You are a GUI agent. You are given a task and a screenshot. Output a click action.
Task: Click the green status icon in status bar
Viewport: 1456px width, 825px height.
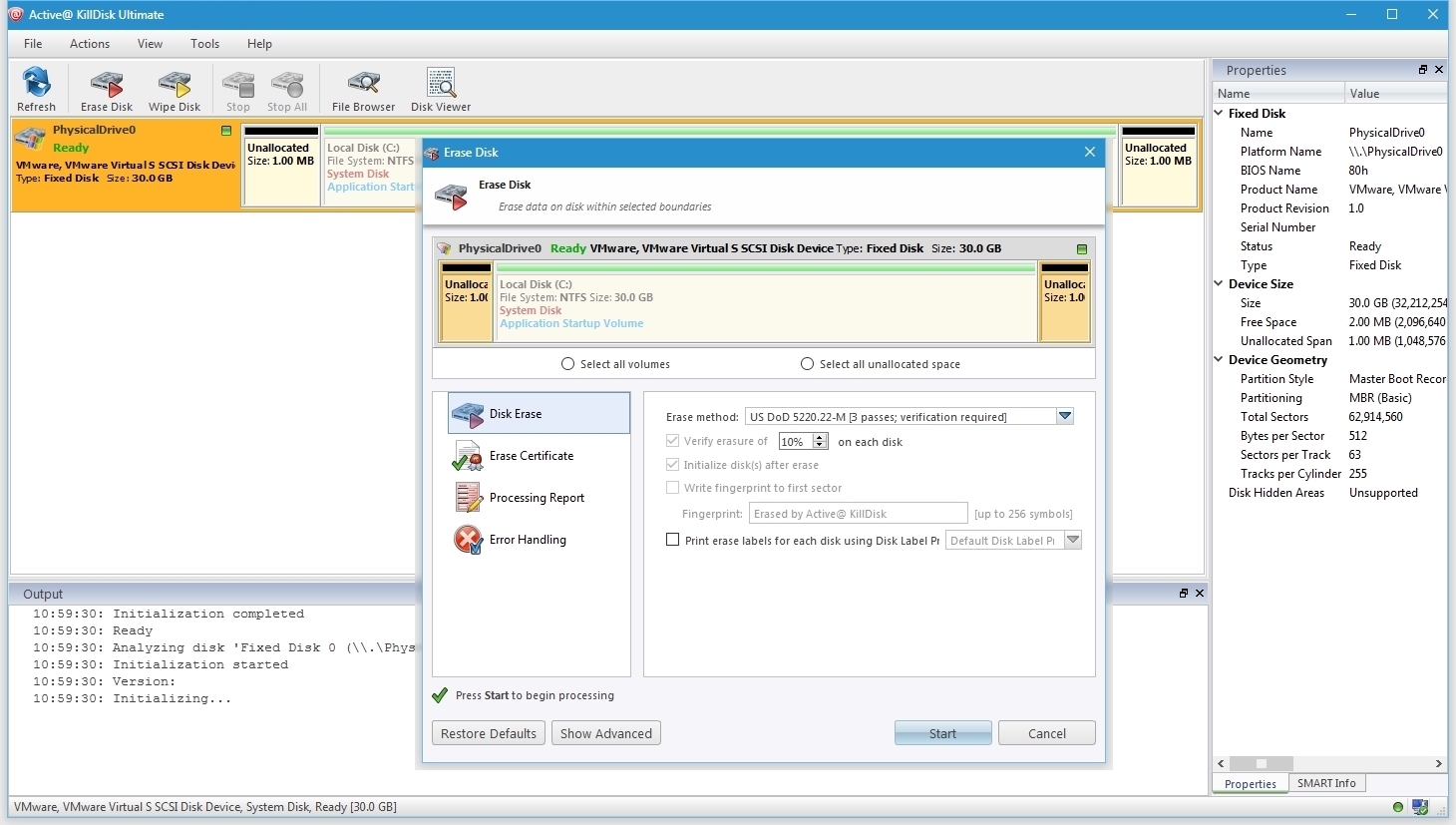coord(1398,807)
